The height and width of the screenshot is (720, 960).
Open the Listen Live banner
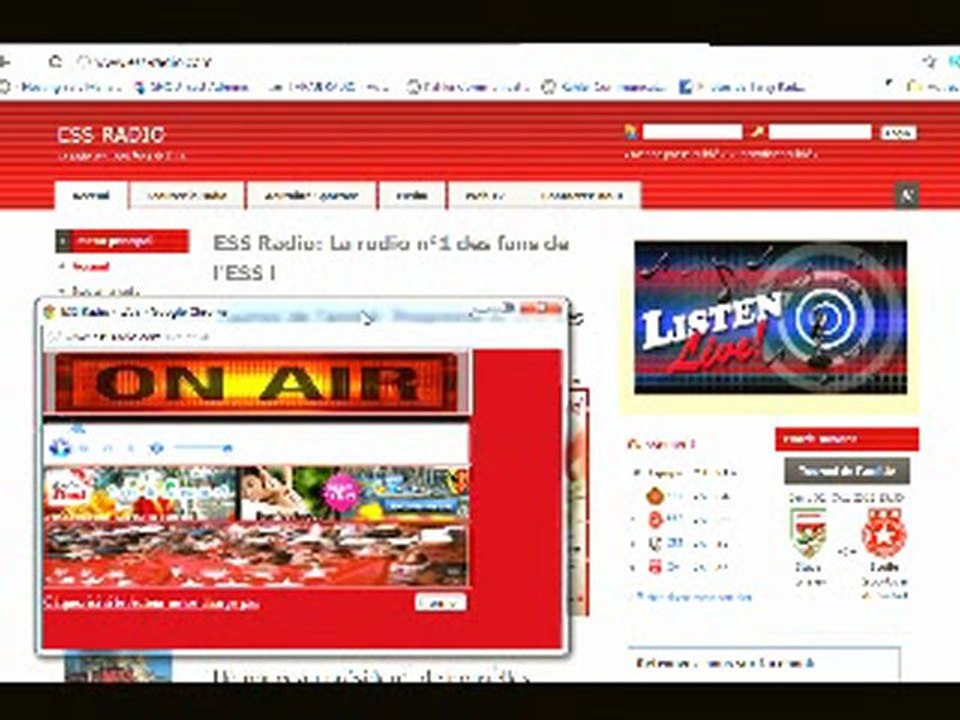point(771,317)
